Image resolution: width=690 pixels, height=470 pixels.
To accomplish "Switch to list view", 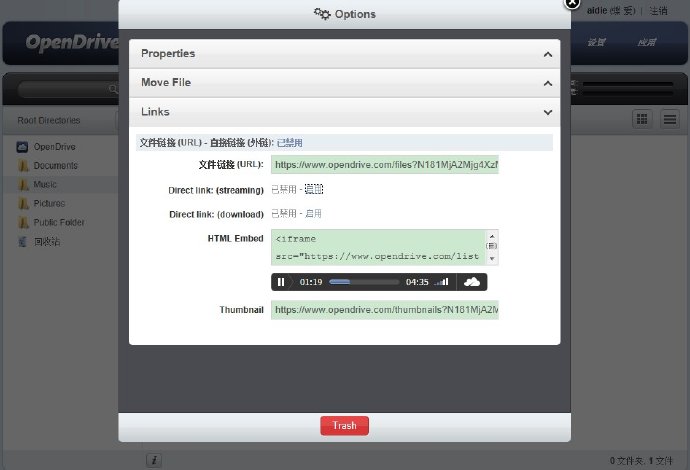I will (670, 119).
